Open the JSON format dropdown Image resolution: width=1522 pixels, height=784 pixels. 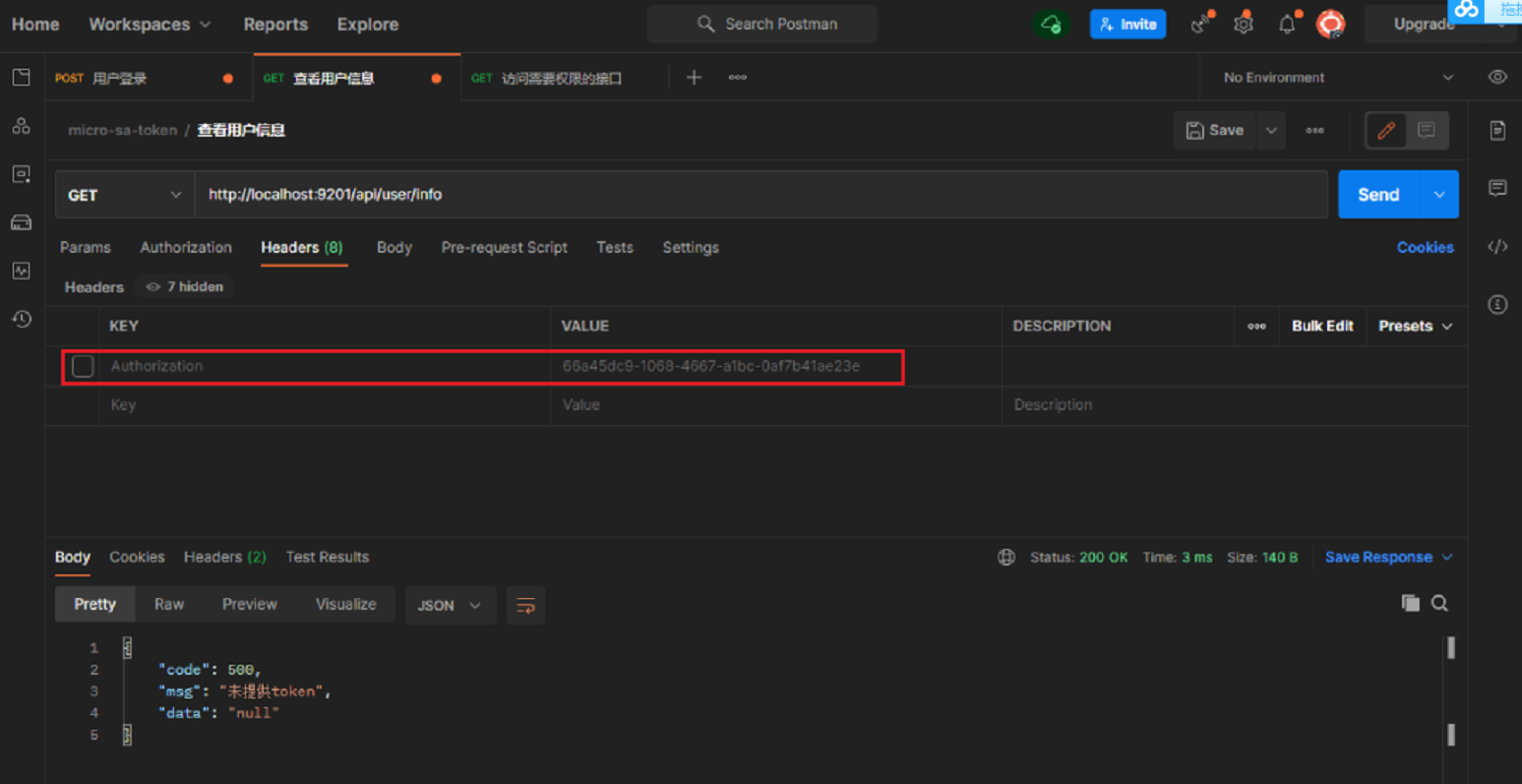click(450, 605)
